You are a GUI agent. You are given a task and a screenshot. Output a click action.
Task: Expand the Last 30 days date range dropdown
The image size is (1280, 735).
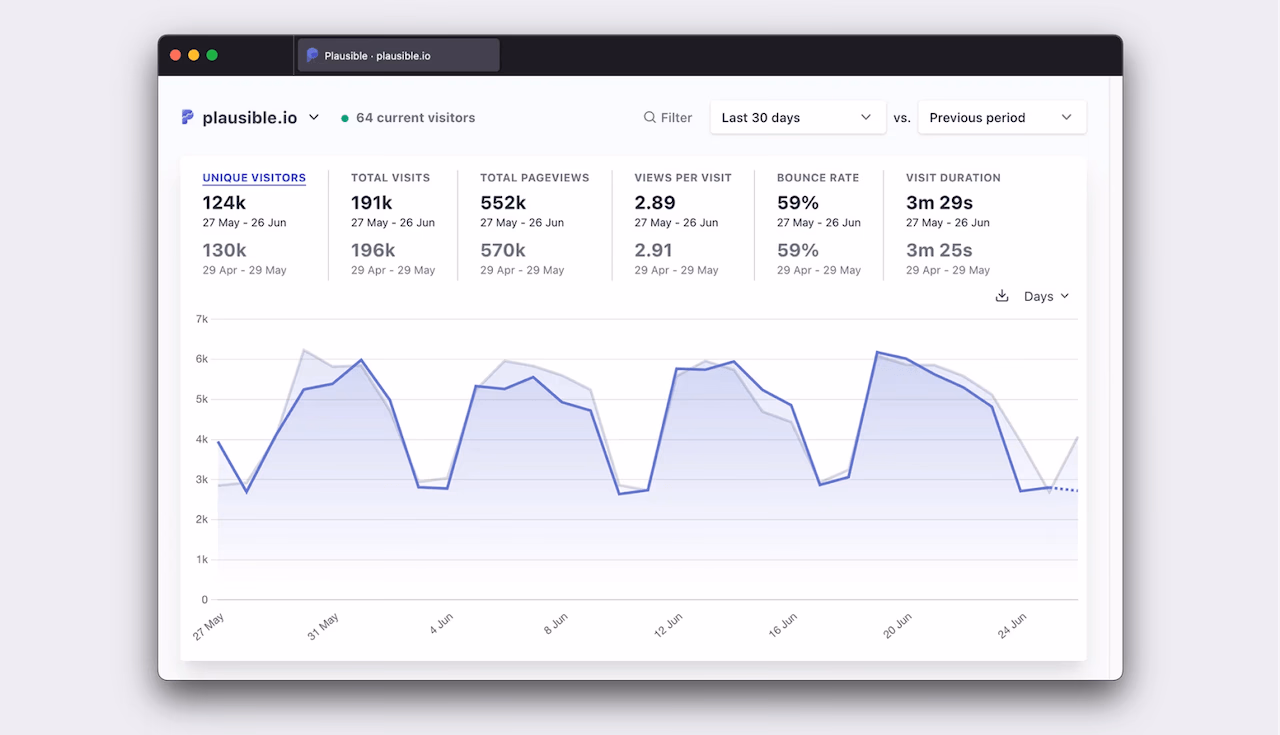pyautogui.click(x=798, y=117)
